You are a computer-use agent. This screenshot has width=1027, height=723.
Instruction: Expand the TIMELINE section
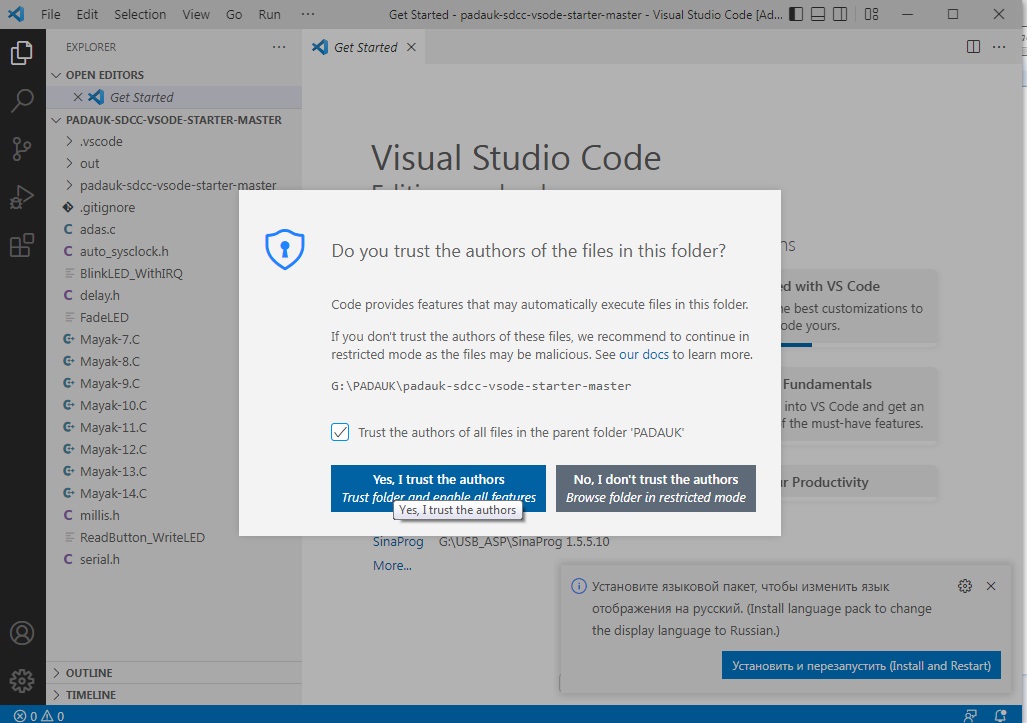[90, 695]
